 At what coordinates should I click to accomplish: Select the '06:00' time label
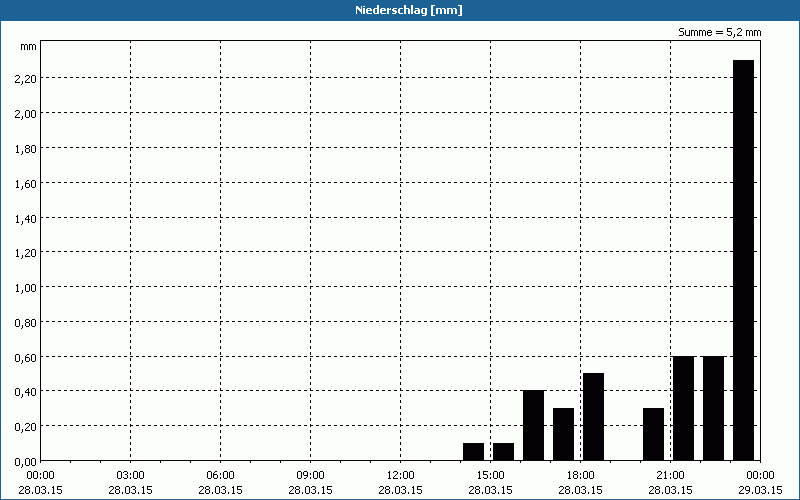pos(220,476)
